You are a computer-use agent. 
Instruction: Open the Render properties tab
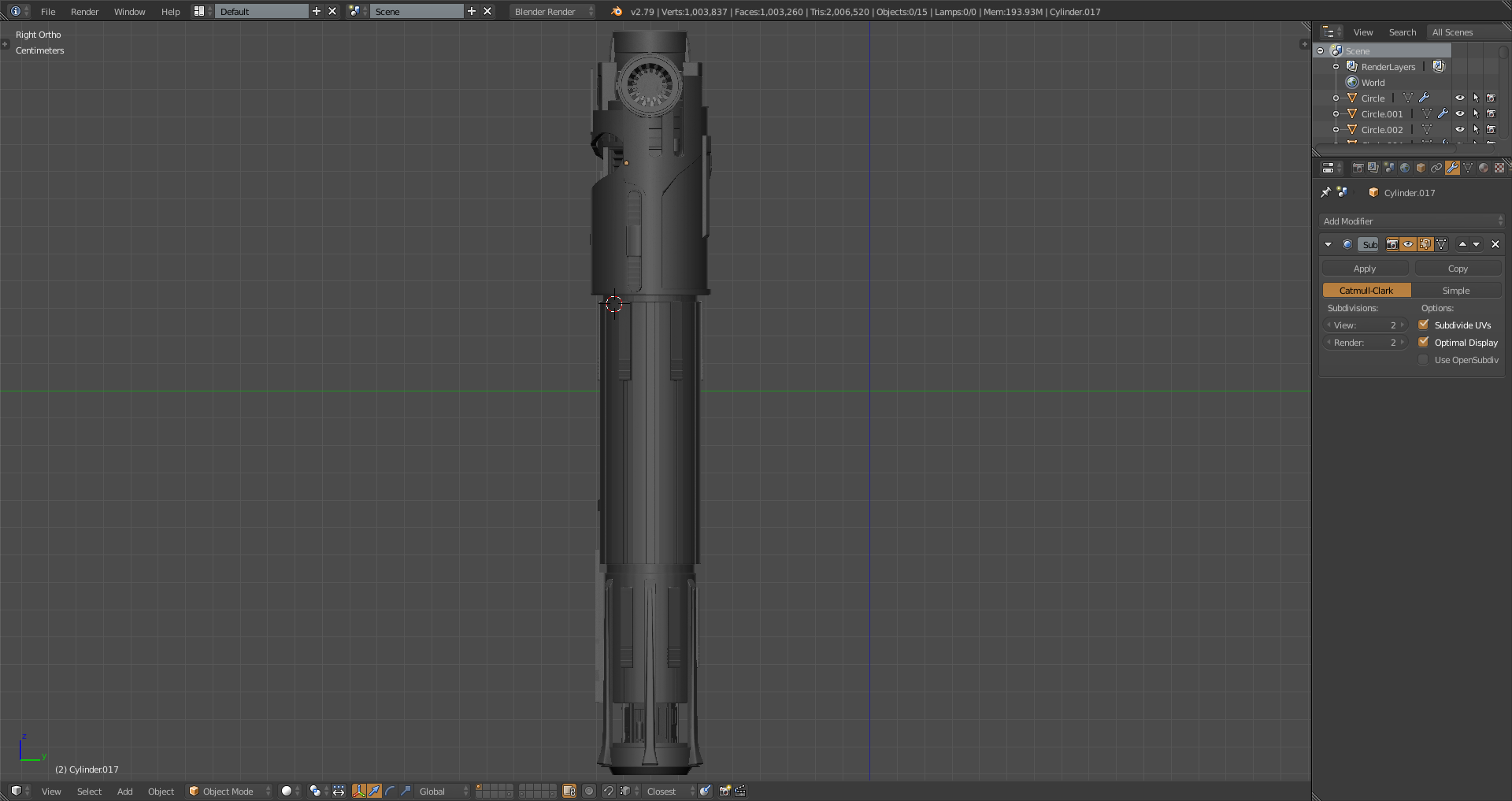1358,168
